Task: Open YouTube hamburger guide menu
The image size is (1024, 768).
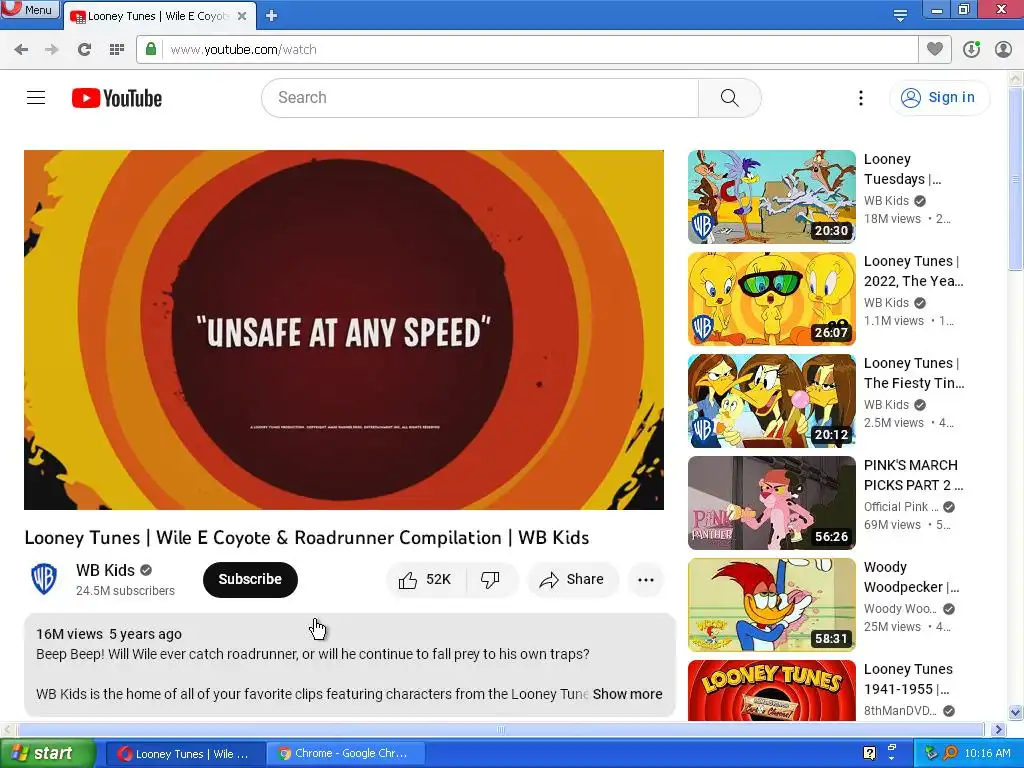Action: (36, 98)
